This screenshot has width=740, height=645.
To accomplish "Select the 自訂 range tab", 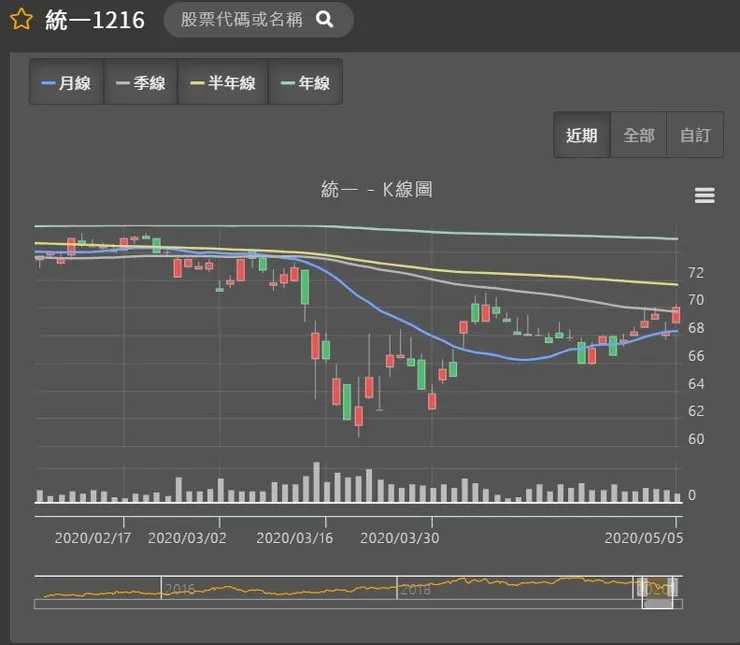I will 695,135.
